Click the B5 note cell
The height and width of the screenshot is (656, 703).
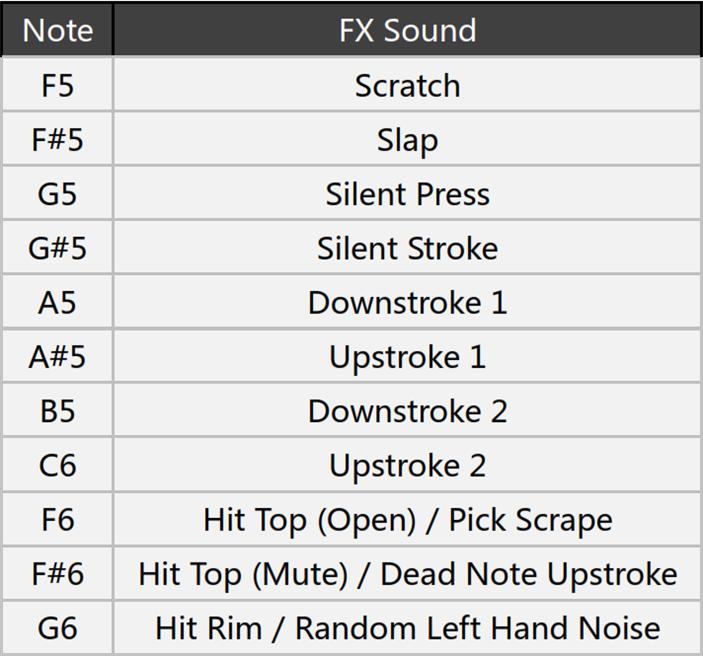click(x=57, y=410)
